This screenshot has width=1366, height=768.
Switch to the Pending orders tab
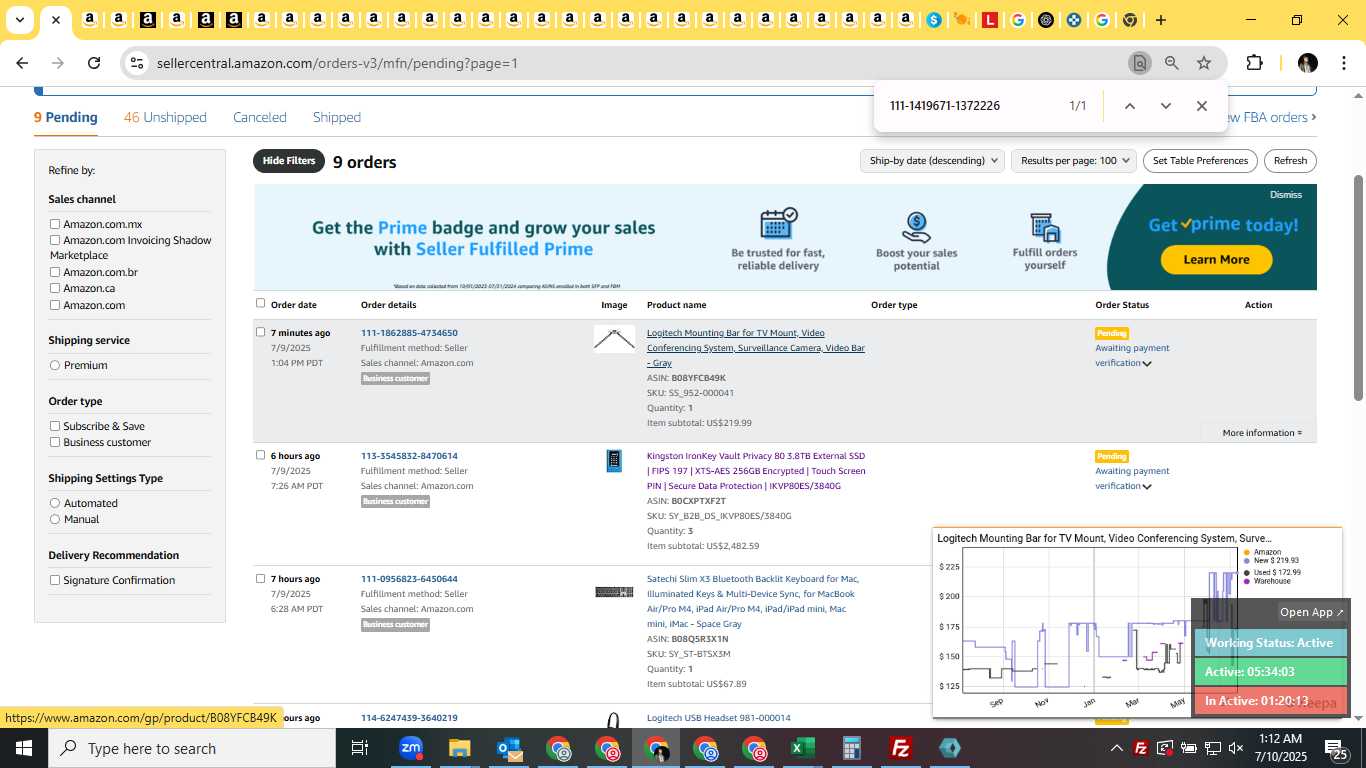[x=66, y=117]
